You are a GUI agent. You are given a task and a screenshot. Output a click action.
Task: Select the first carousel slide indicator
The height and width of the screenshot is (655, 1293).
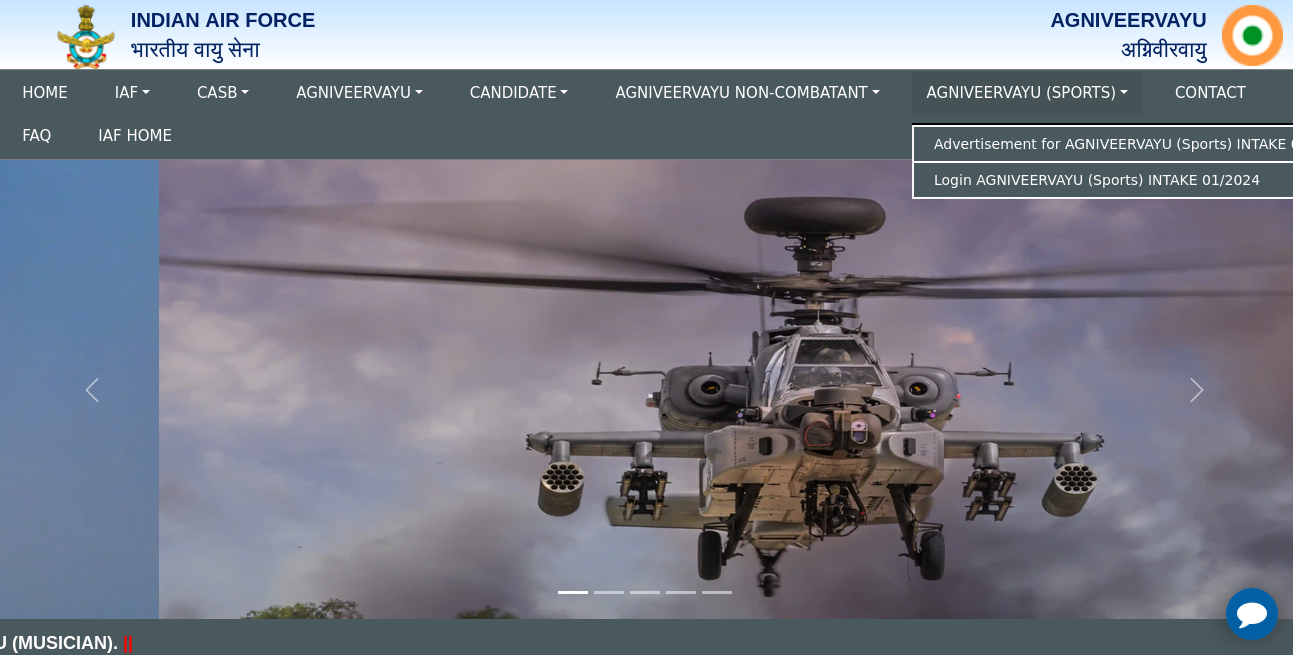pos(573,592)
